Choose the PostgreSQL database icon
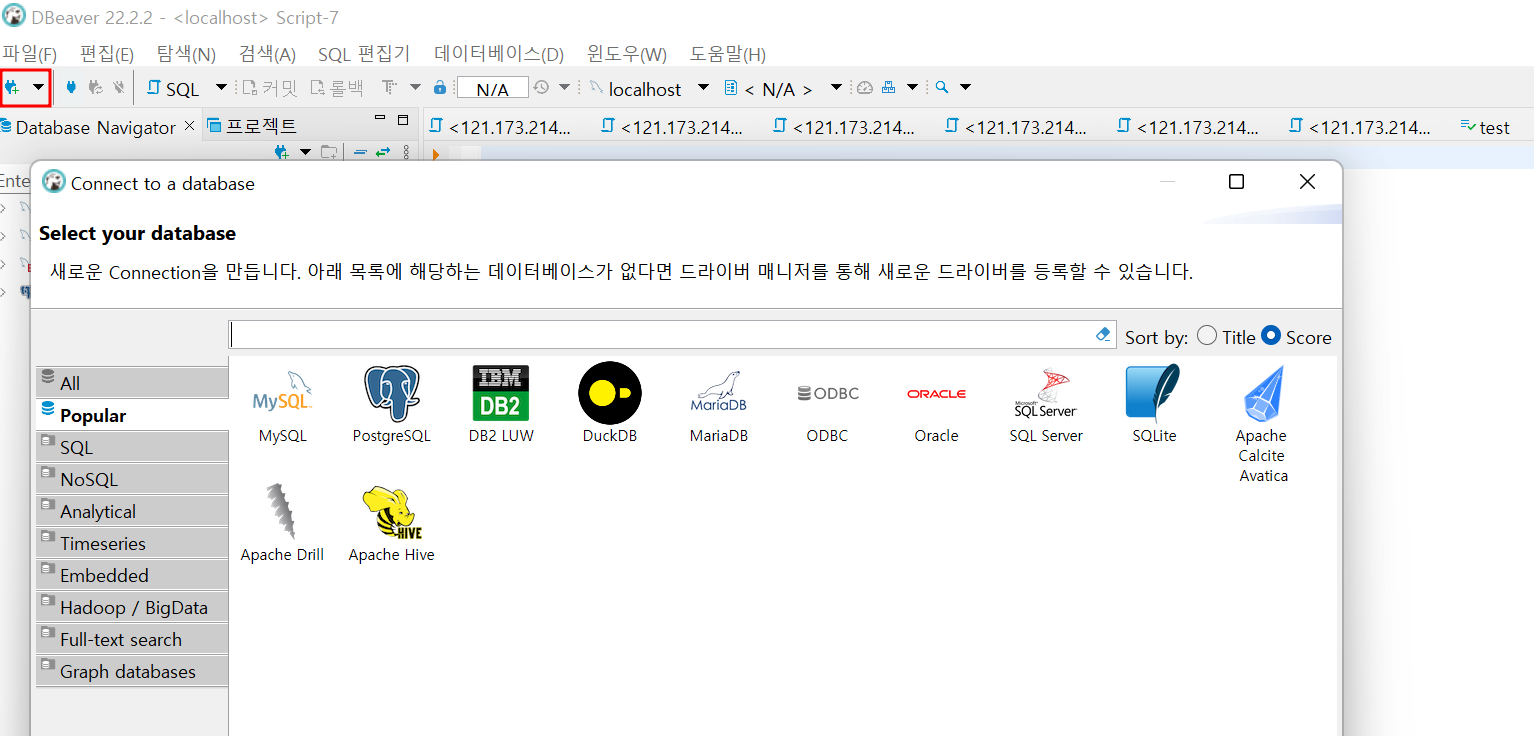The width and height of the screenshot is (1534, 736). click(392, 404)
